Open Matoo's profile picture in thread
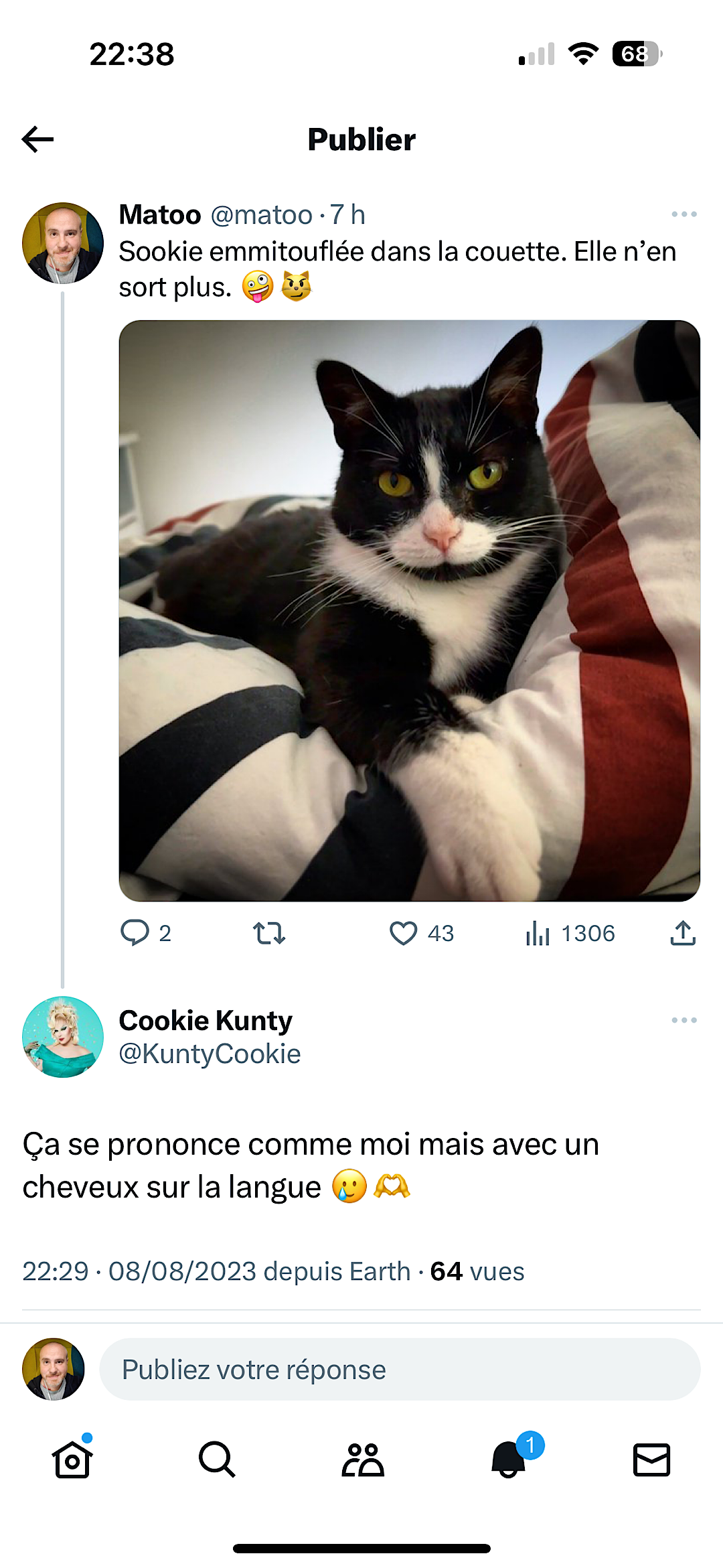This screenshot has height=1568, width=723. (63, 243)
